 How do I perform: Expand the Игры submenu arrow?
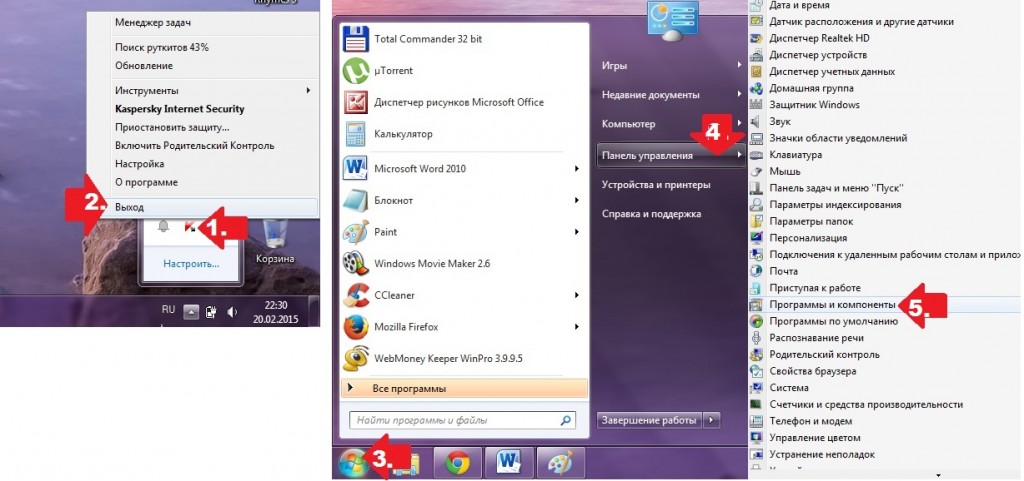(x=739, y=65)
